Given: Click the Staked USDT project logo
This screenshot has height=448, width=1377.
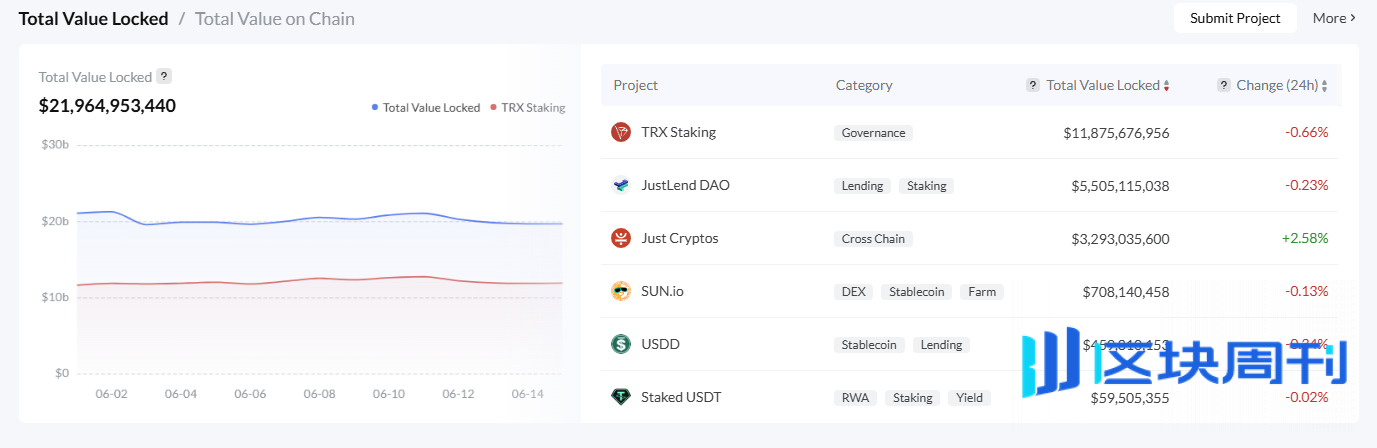Looking at the screenshot, I should (621, 397).
